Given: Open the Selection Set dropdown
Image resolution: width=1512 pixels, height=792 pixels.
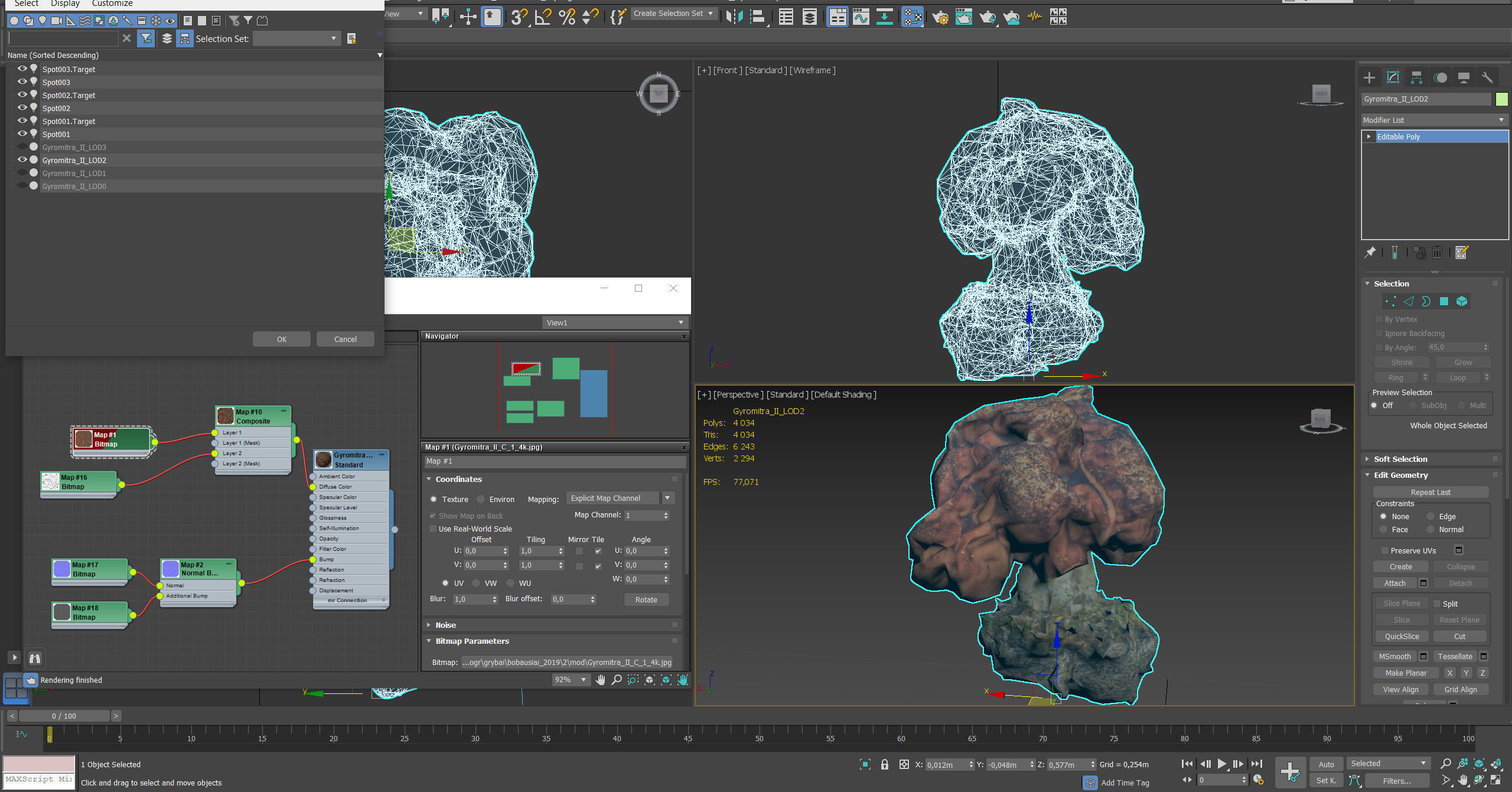Looking at the screenshot, I should click(x=296, y=38).
